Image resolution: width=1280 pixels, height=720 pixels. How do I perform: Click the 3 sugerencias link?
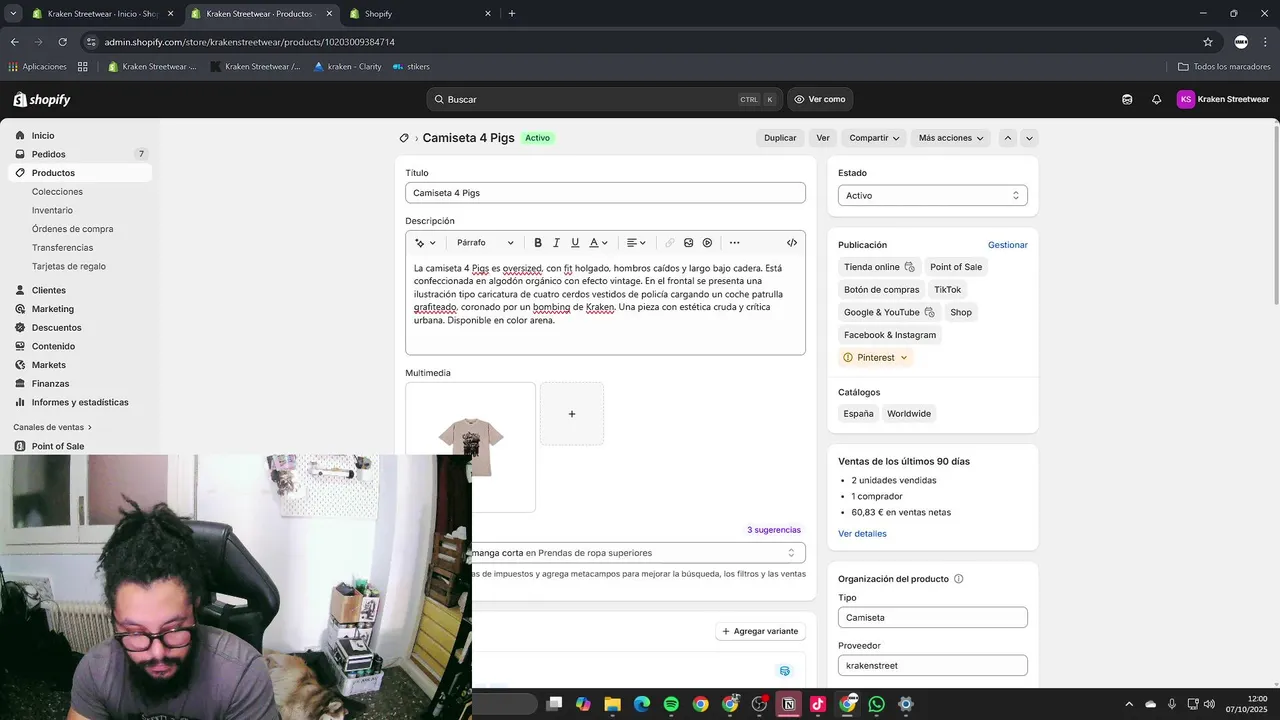click(x=774, y=530)
